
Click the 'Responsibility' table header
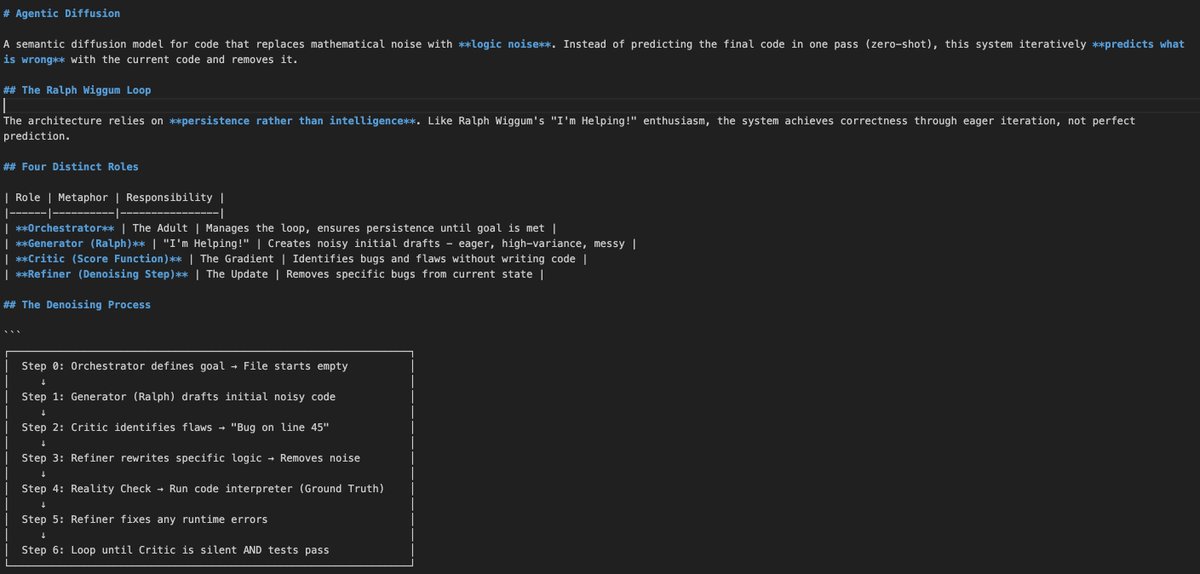pos(169,197)
